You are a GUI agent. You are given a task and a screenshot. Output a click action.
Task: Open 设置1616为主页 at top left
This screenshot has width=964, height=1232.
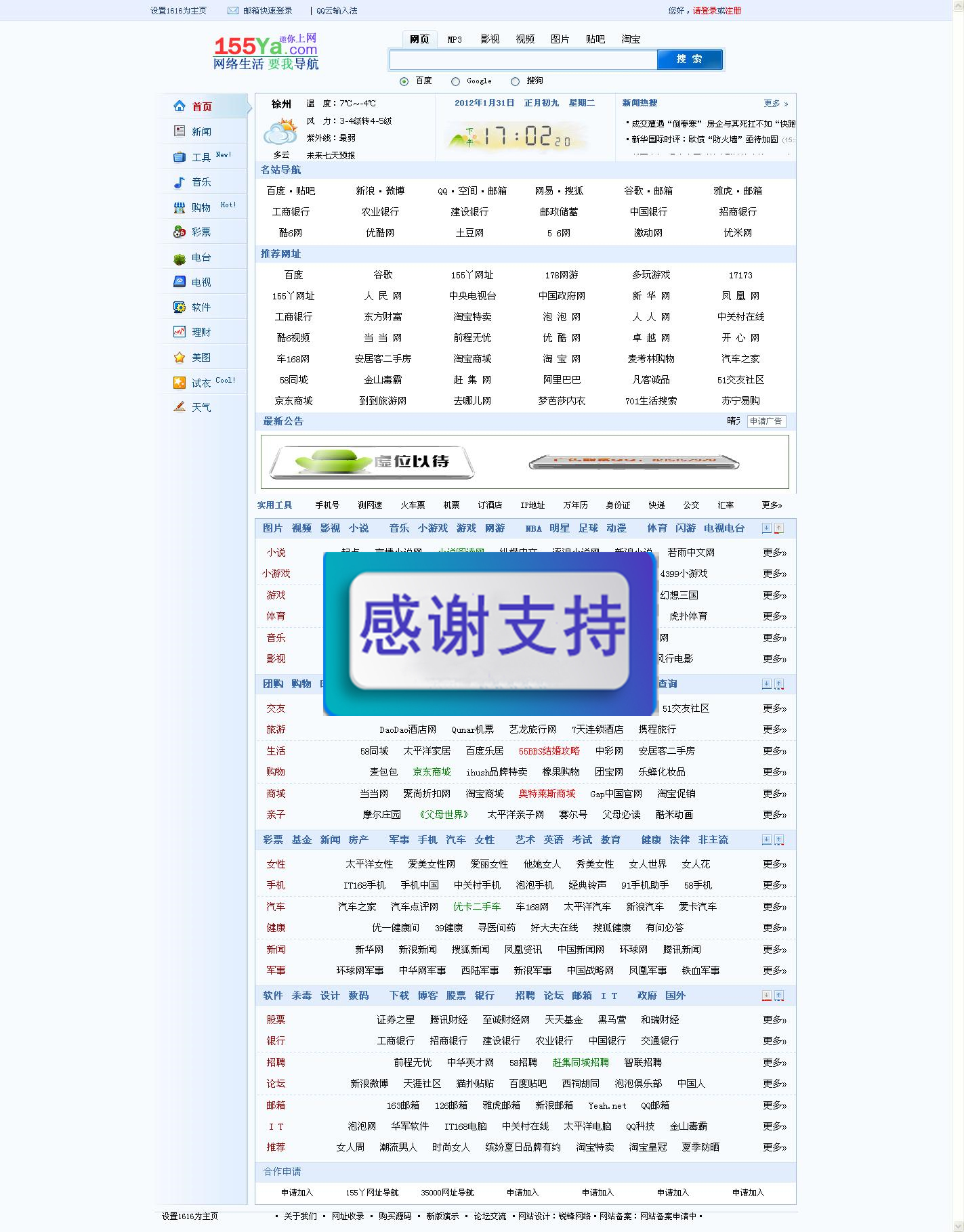click(x=178, y=11)
